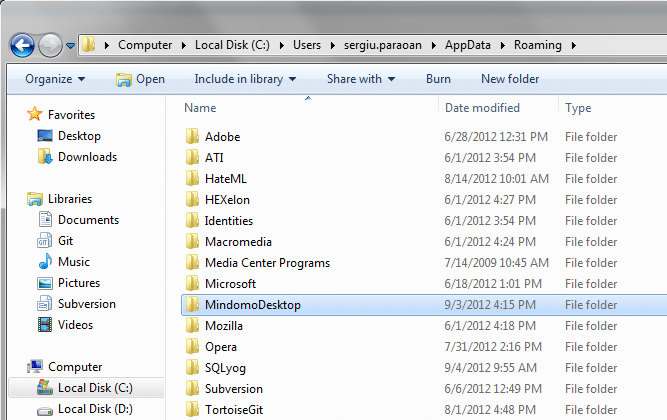
Task: Select the HEXelon folder icon
Action: click(x=192, y=199)
